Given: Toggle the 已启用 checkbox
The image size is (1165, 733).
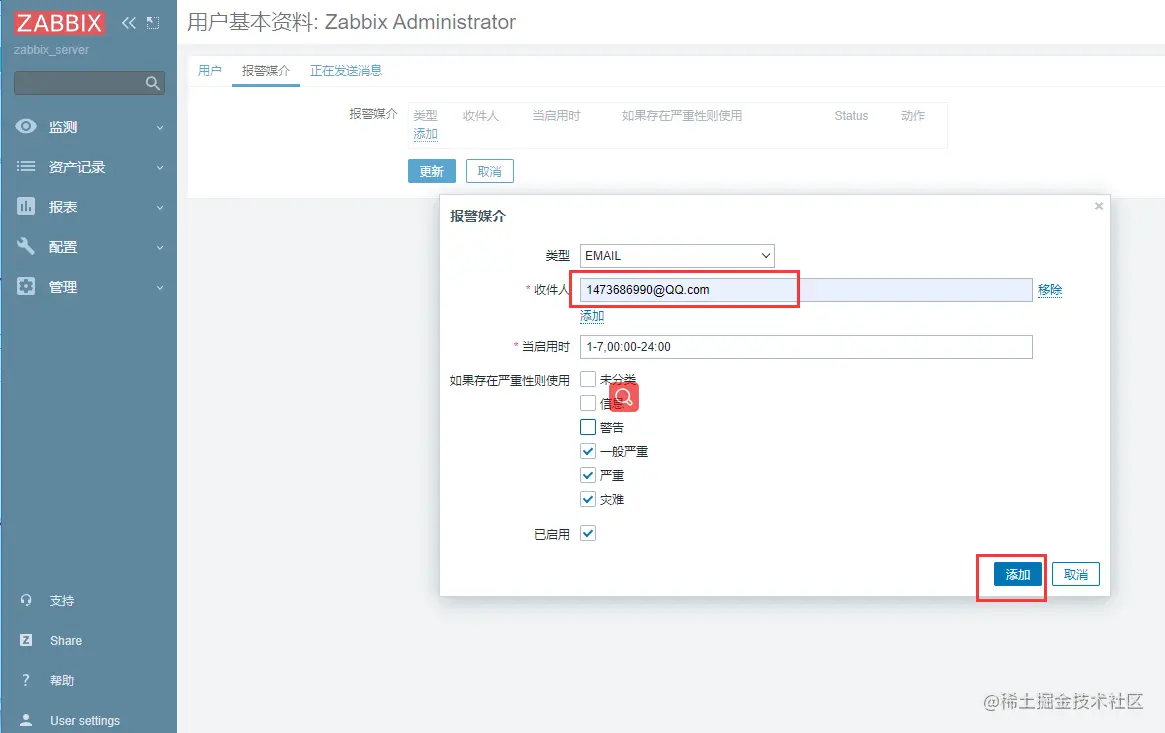Looking at the screenshot, I should tap(588, 533).
